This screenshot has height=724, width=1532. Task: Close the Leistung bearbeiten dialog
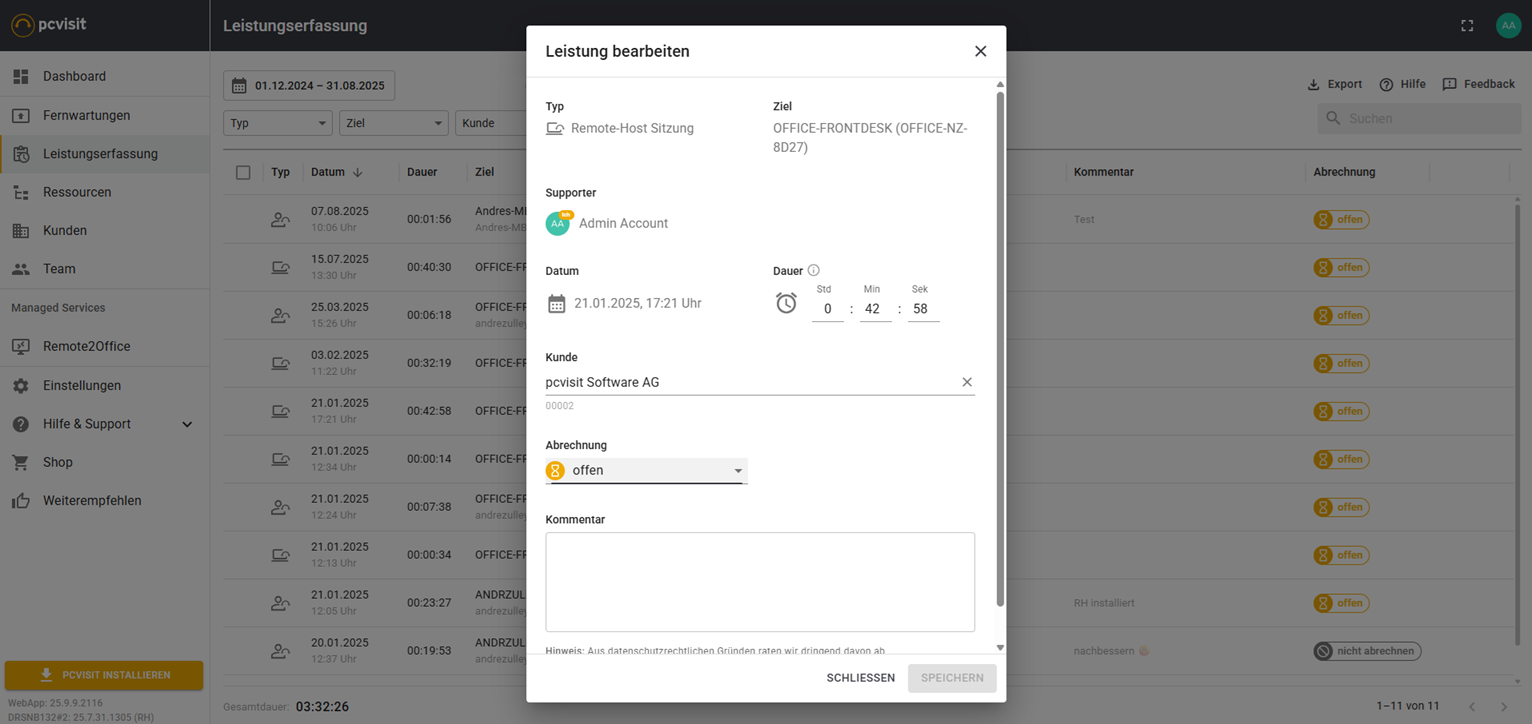click(980, 52)
